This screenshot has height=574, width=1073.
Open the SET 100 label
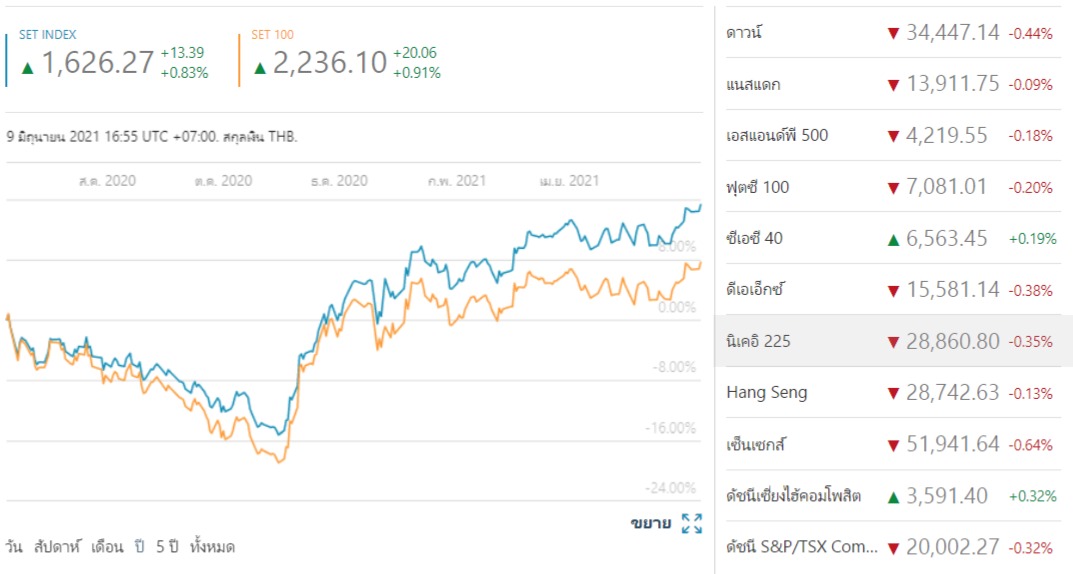274,35
